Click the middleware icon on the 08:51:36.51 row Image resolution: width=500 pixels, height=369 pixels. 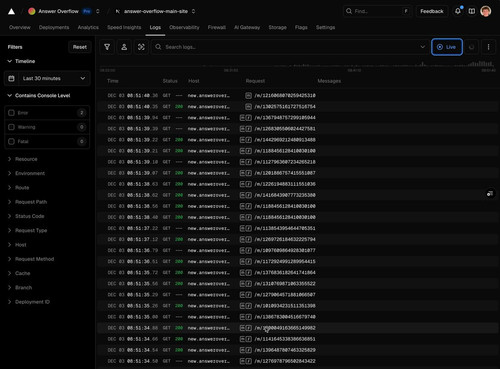pos(242,261)
